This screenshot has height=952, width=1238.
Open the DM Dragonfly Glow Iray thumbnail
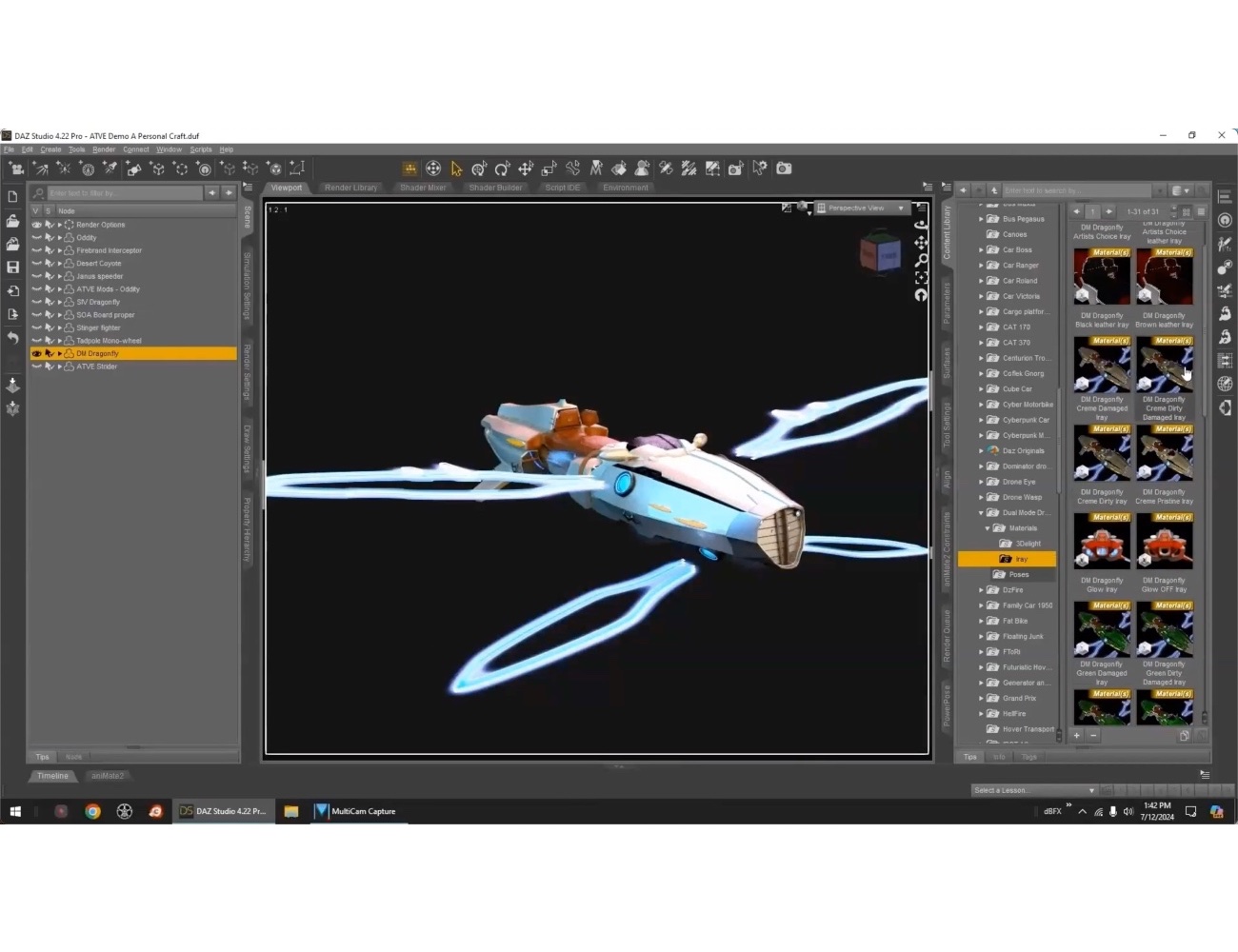coord(1102,543)
